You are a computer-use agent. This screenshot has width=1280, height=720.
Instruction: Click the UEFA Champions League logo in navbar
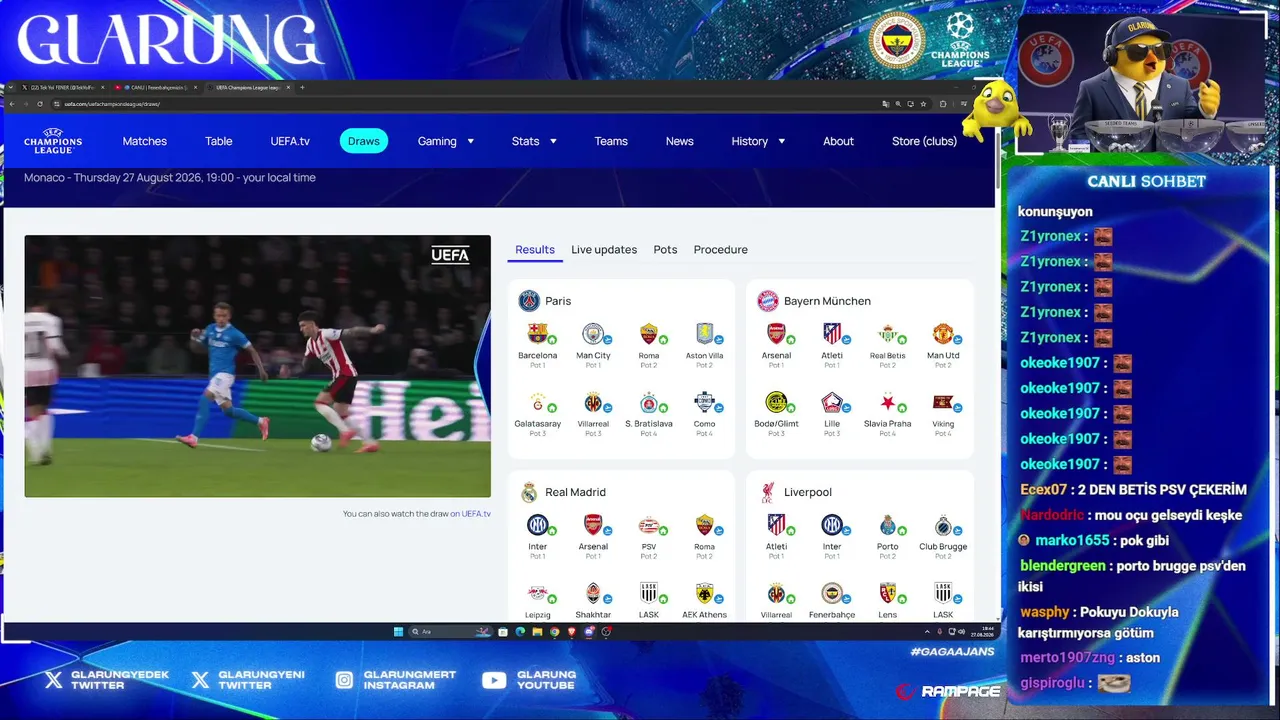(x=53, y=141)
